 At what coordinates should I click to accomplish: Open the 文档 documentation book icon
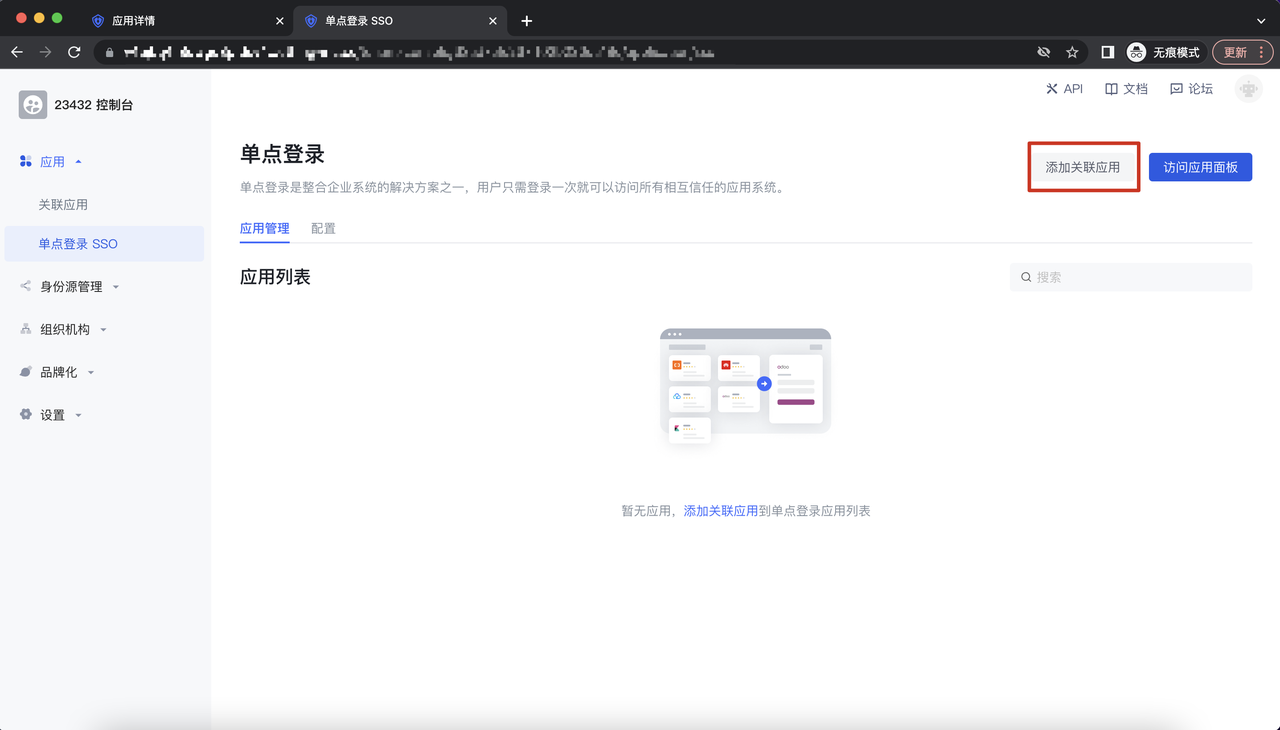(x=1111, y=89)
